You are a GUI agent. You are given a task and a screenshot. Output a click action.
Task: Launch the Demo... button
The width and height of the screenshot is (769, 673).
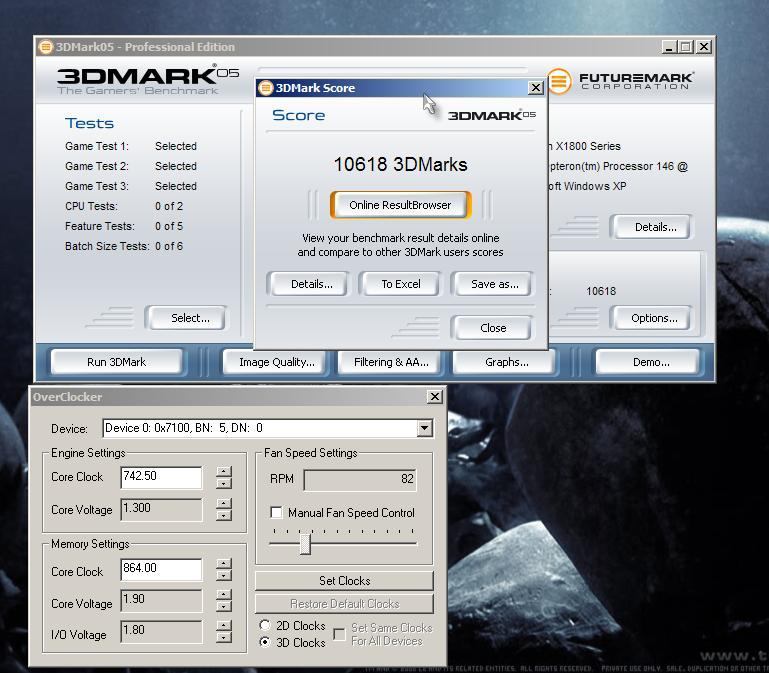coord(650,362)
